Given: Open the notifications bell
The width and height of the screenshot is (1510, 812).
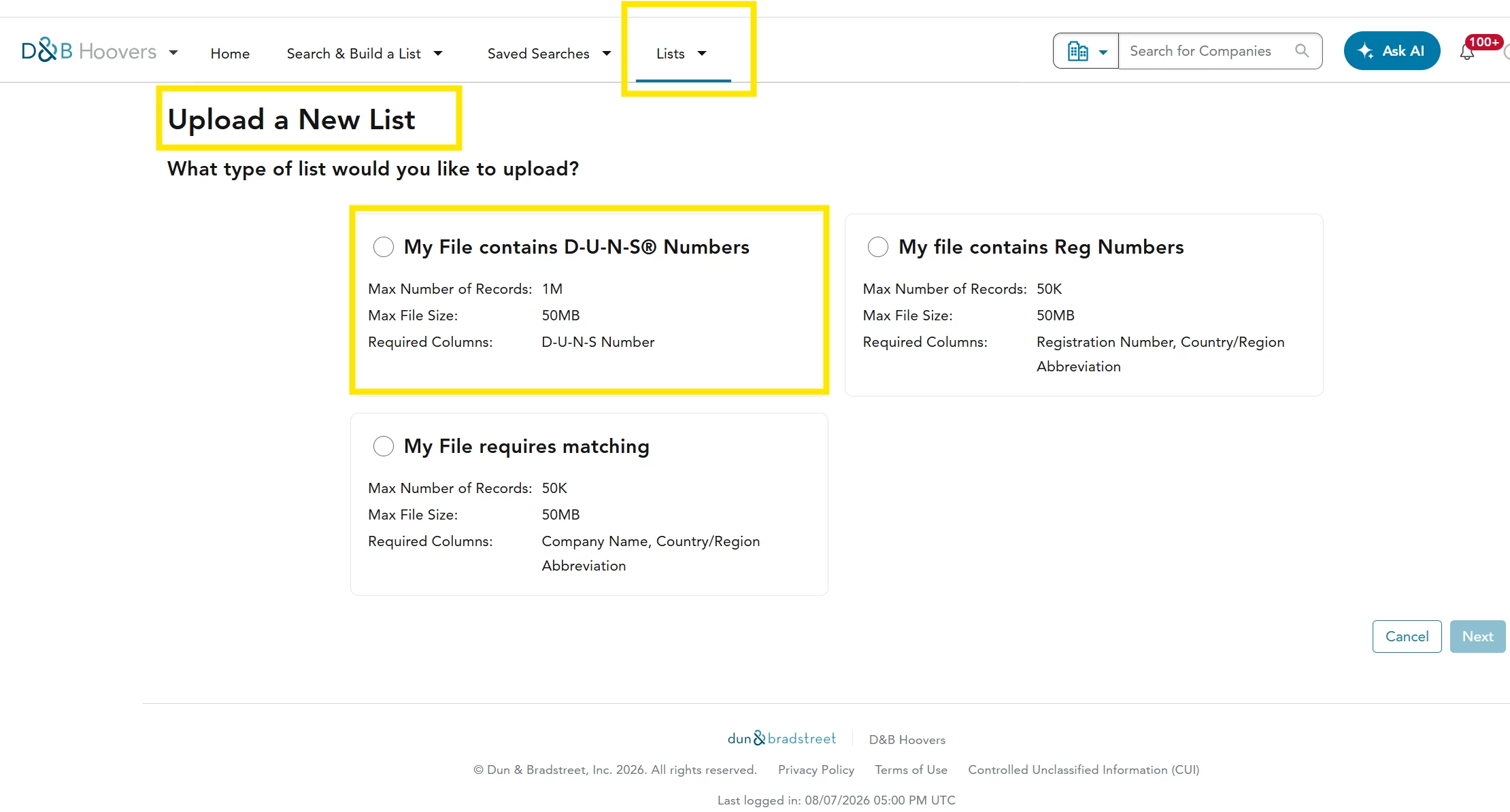Looking at the screenshot, I should 1467,52.
